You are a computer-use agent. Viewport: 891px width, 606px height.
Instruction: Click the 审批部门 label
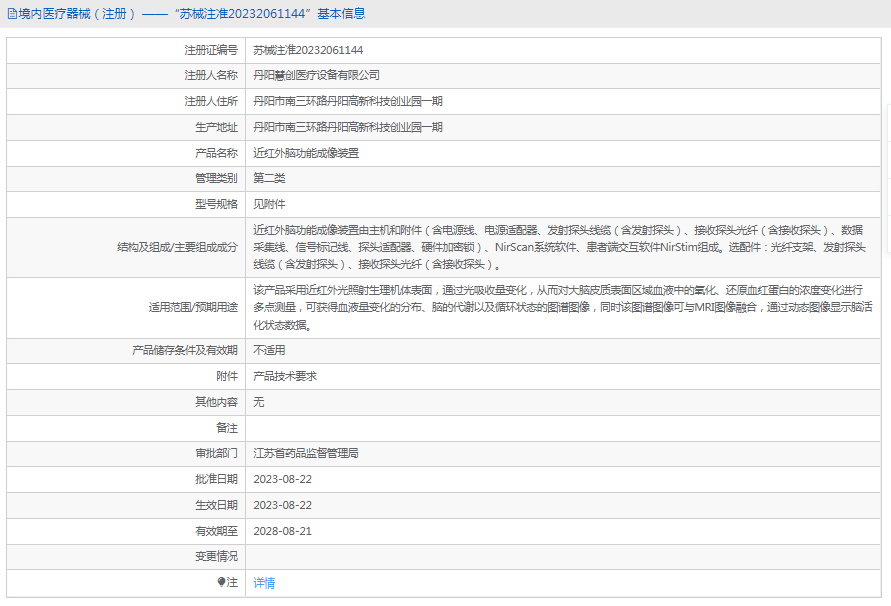coord(216,453)
